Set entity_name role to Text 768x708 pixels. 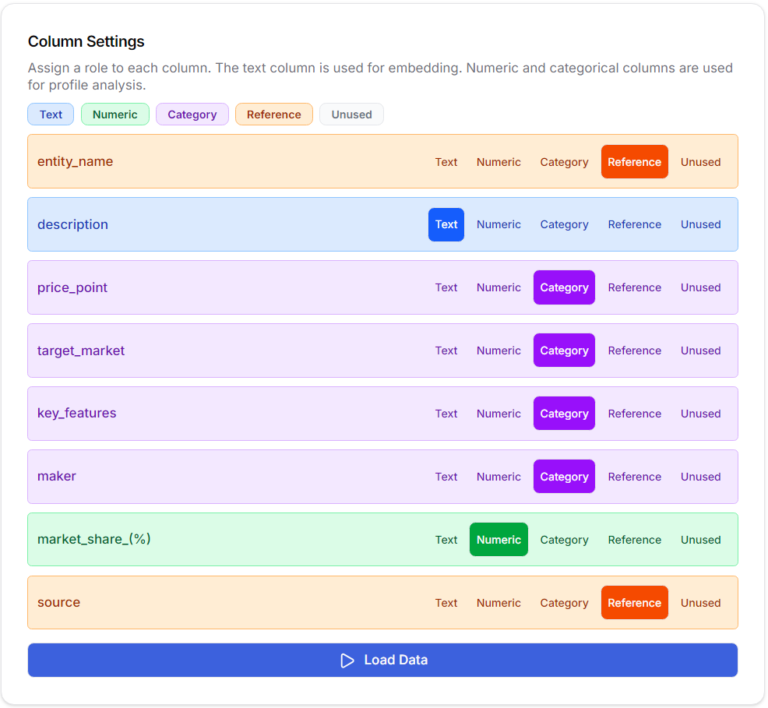tap(446, 162)
